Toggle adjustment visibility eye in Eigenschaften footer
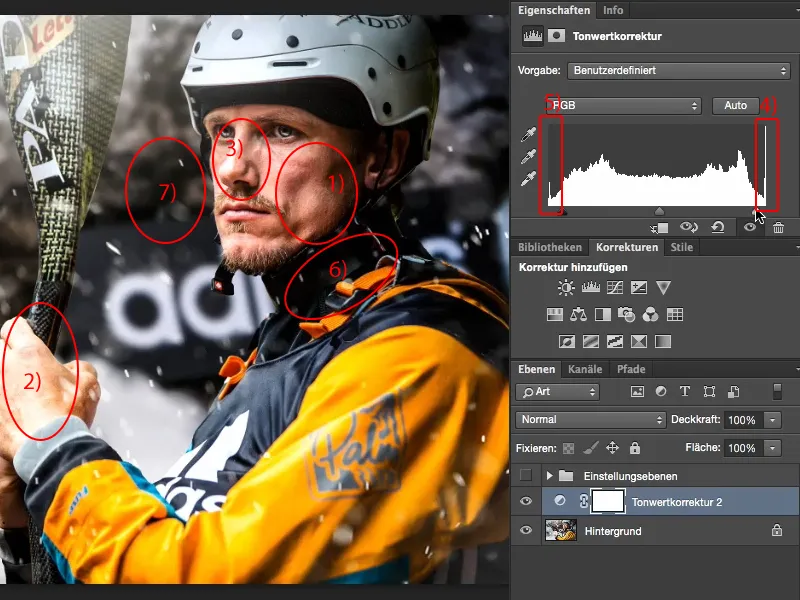This screenshot has width=800, height=600. (749, 227)
